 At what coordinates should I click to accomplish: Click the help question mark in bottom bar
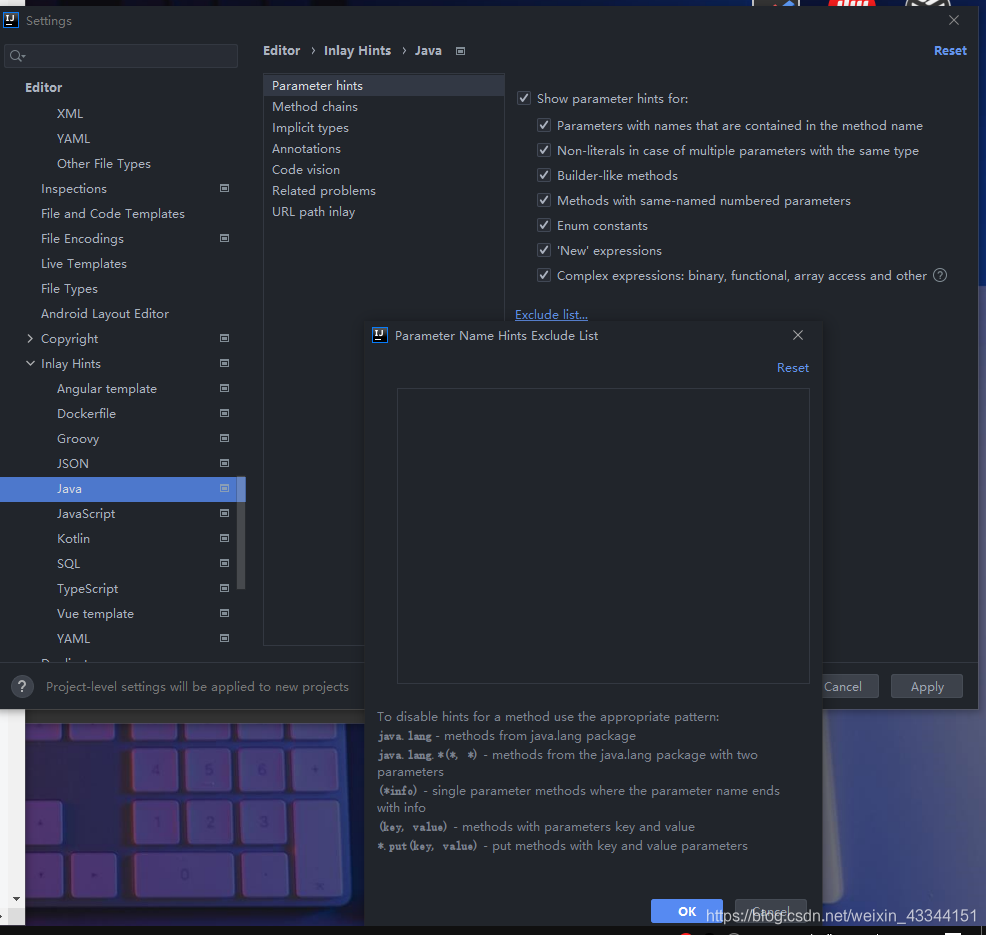[22, 687]
